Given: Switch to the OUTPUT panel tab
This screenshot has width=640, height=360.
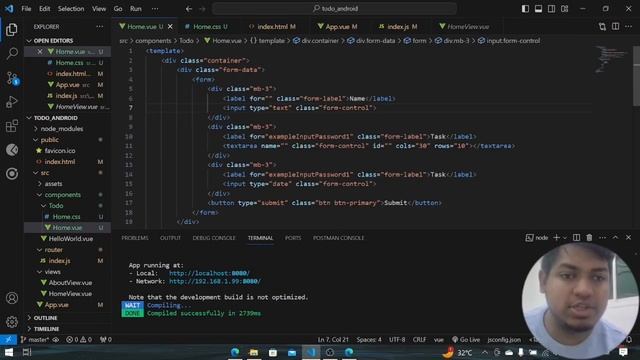Looking at the screenshot, I should coord(170,238).
